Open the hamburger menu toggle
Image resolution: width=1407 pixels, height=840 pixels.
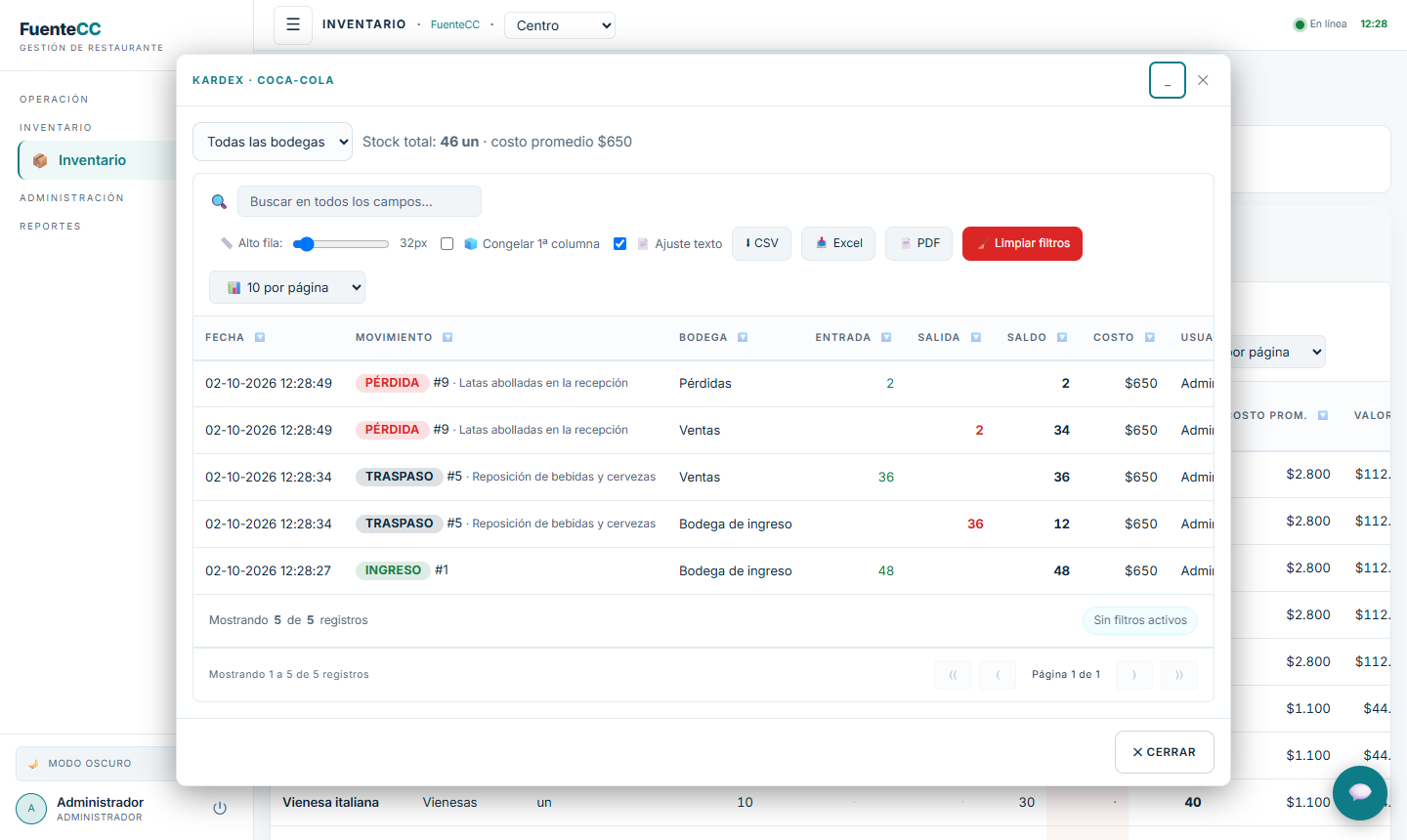point(293,25)
